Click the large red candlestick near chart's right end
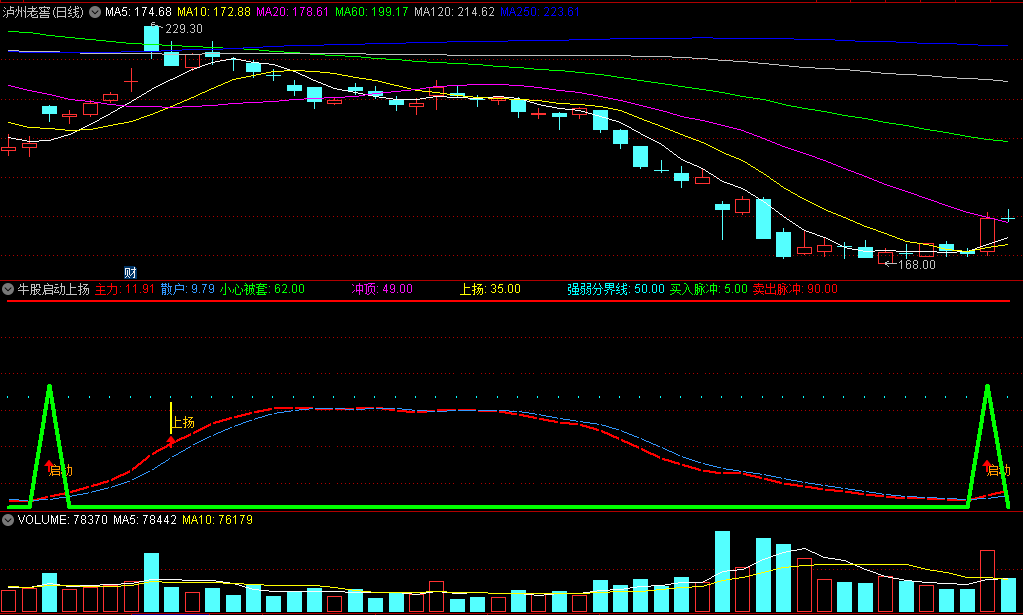Screen dimensions: 1023x615 point(987,235)
